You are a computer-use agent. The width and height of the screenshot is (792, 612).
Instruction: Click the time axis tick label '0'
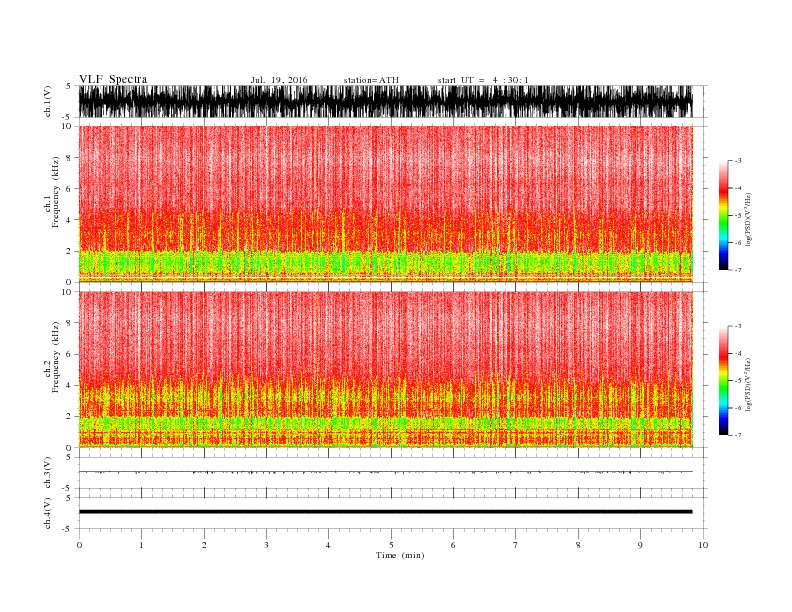[79, 545]
